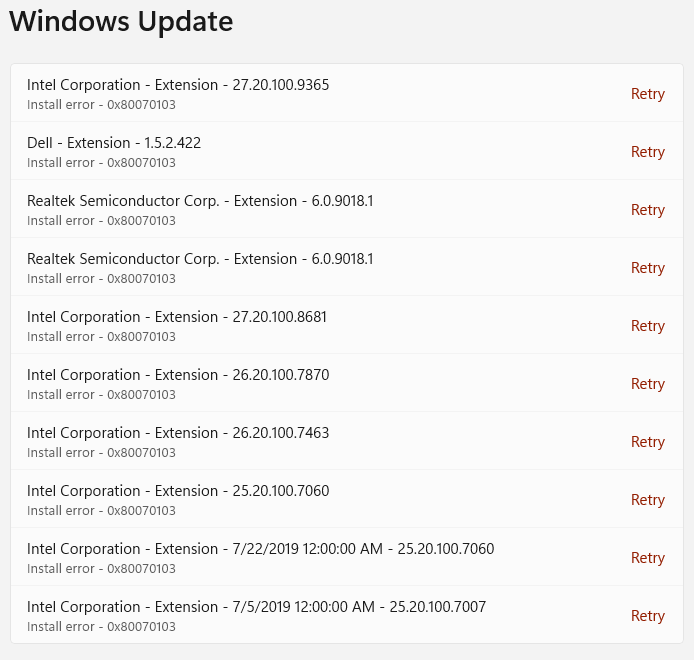694x660 pixels.
Task: Select the Intel Corporation 26.20.100.7870 entry title
Action: 178,374
